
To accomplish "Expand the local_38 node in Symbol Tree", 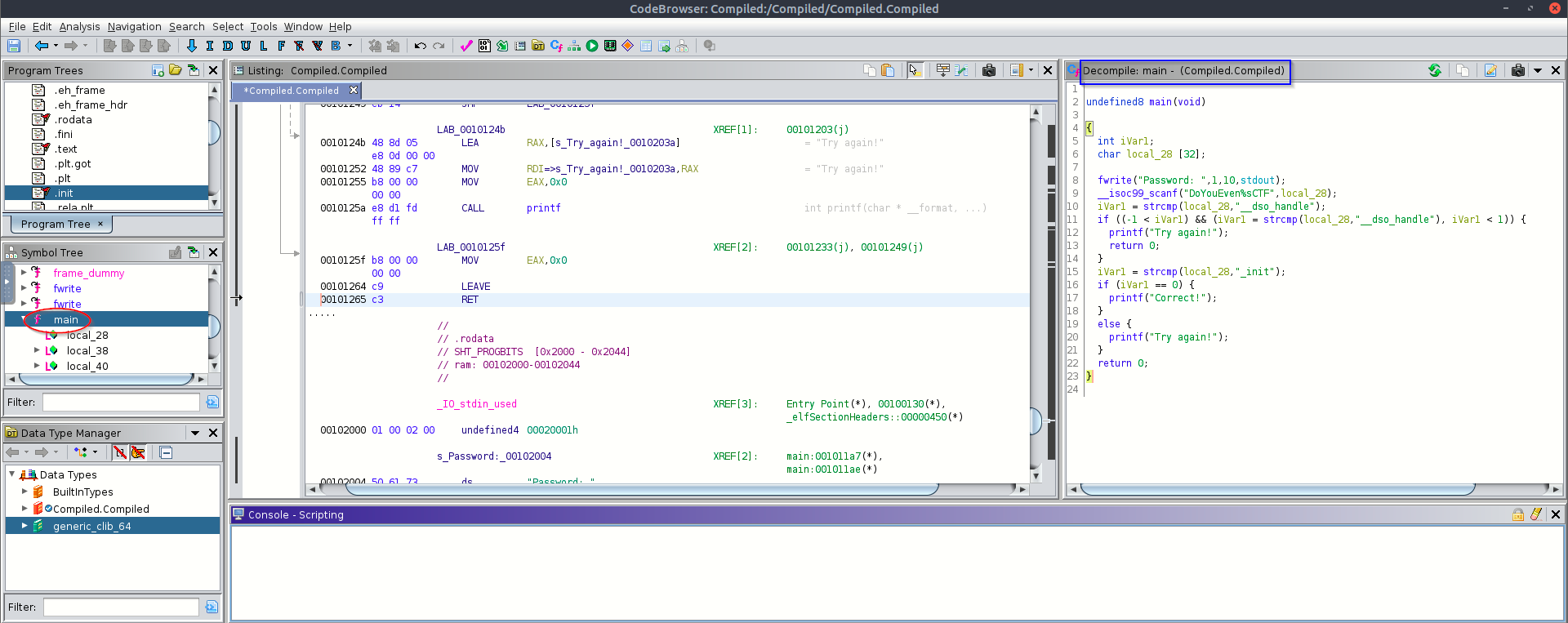I will [x=37, y=350].
